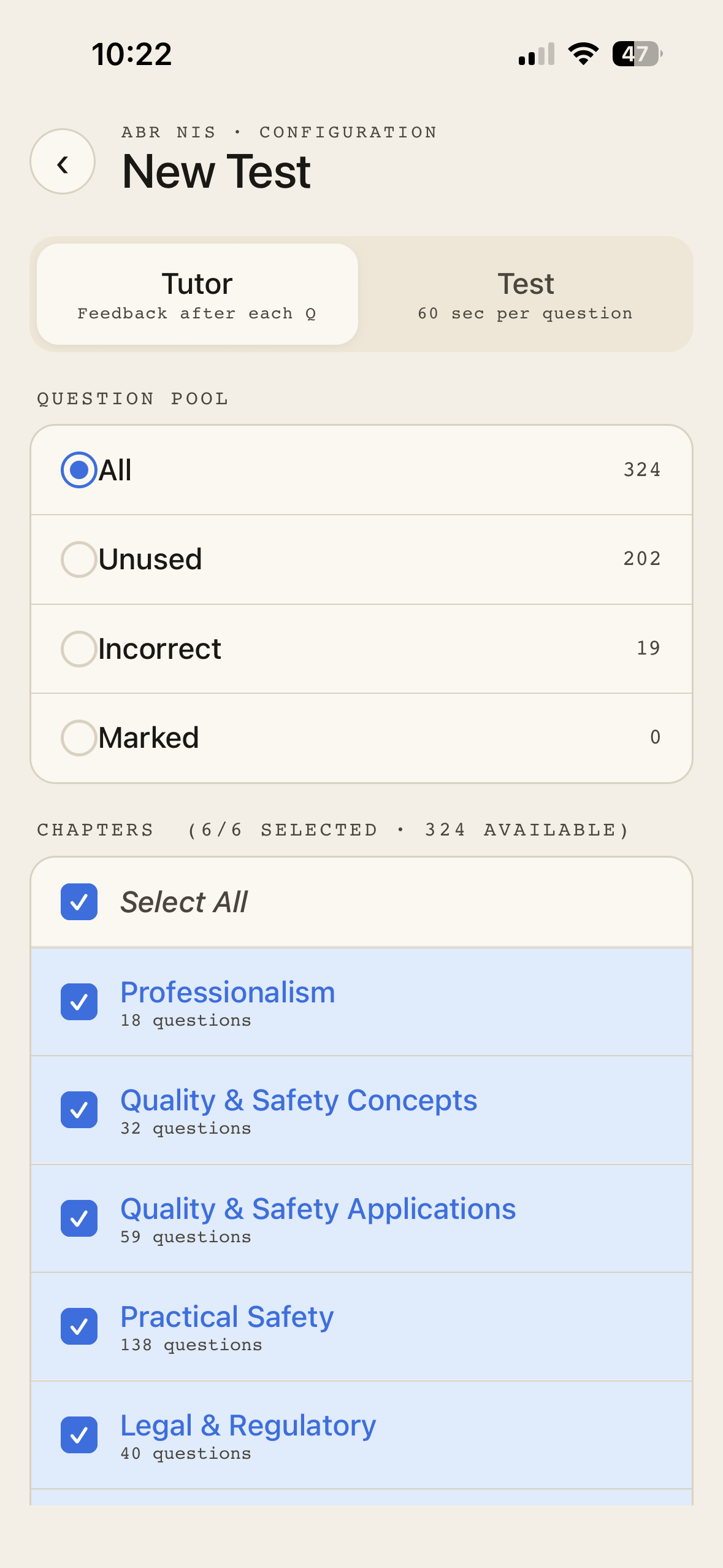
Task: Switch to Tutor mode tab
Action: (x=197, y=294)
